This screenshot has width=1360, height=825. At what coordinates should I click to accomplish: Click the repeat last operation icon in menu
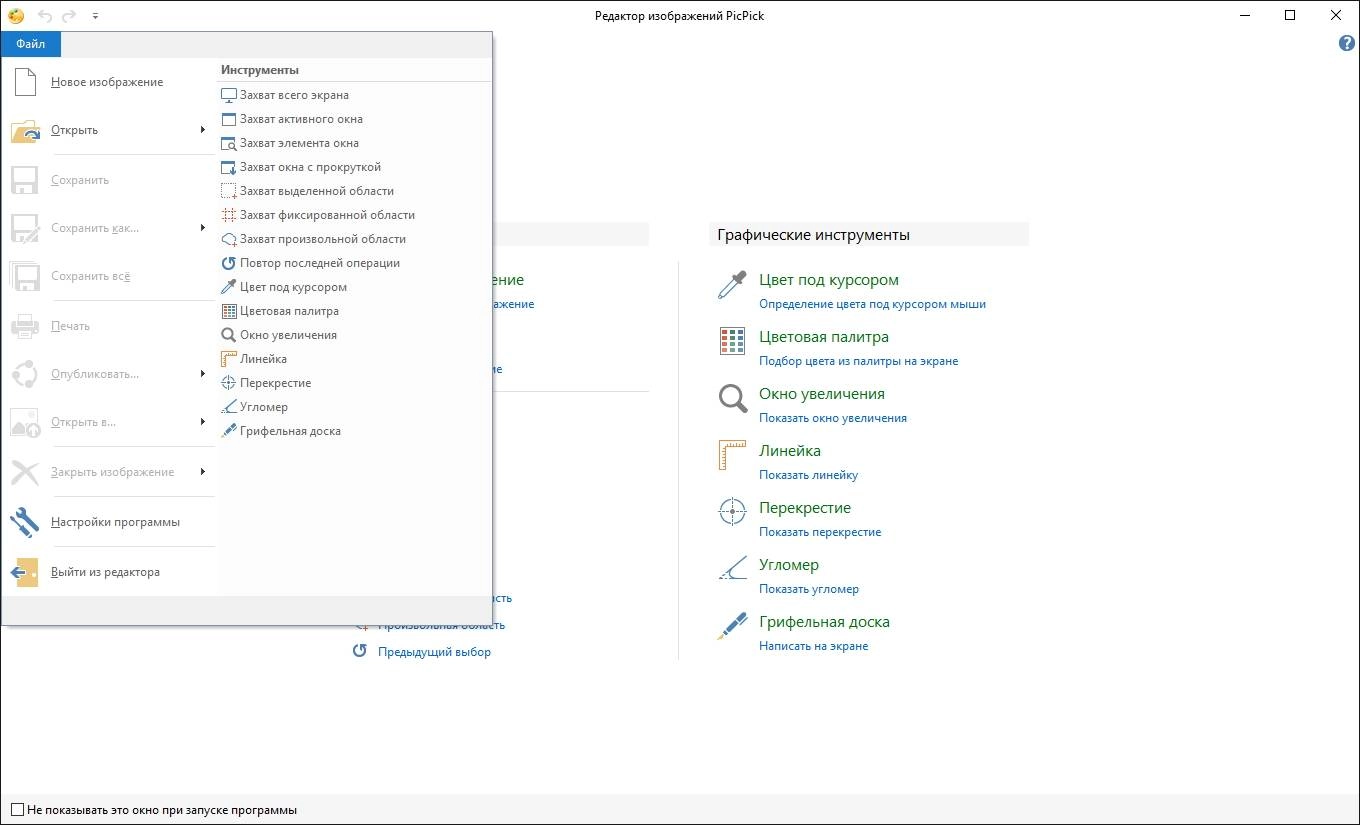[229, 264]
